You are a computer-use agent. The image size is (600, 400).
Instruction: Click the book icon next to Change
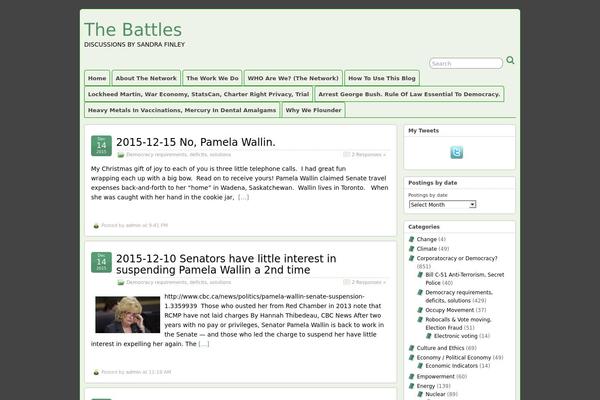point(412,239)
